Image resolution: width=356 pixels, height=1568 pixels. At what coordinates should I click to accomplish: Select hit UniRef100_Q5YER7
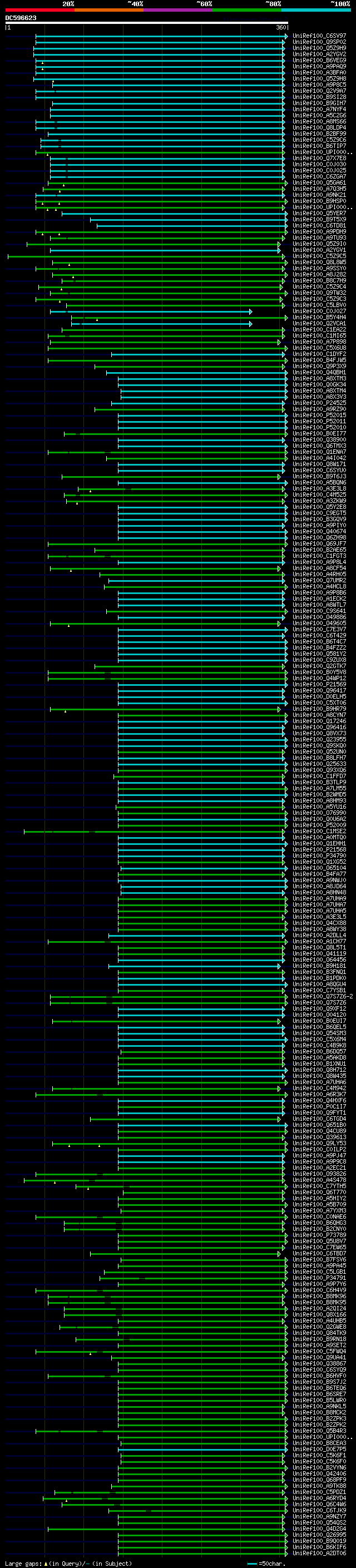(319, 214)
